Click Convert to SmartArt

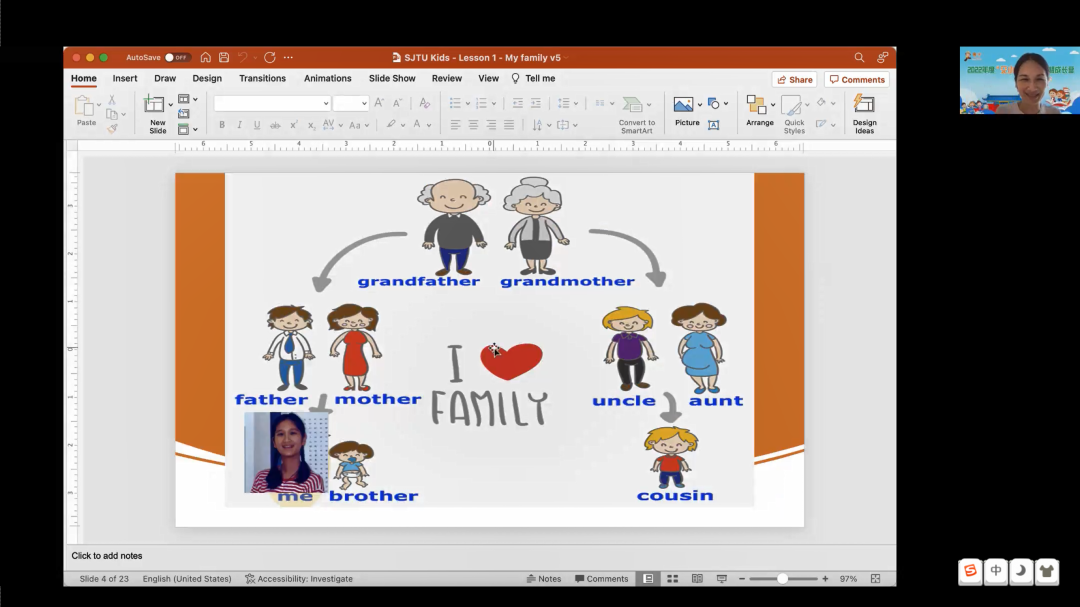636,114
